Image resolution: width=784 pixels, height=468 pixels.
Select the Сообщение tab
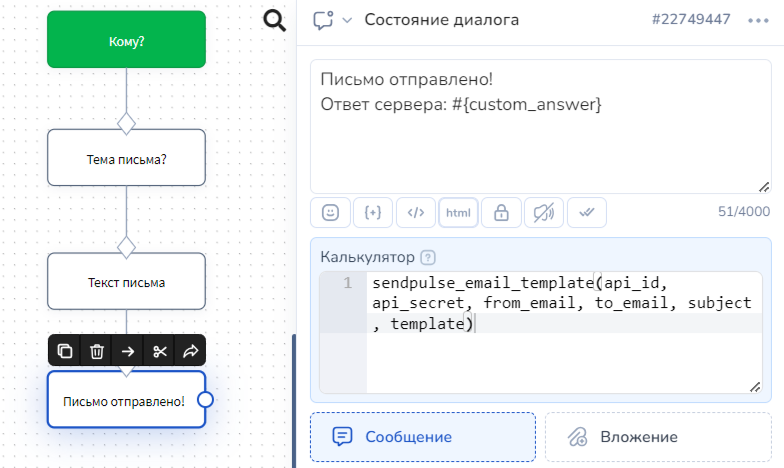423,437
